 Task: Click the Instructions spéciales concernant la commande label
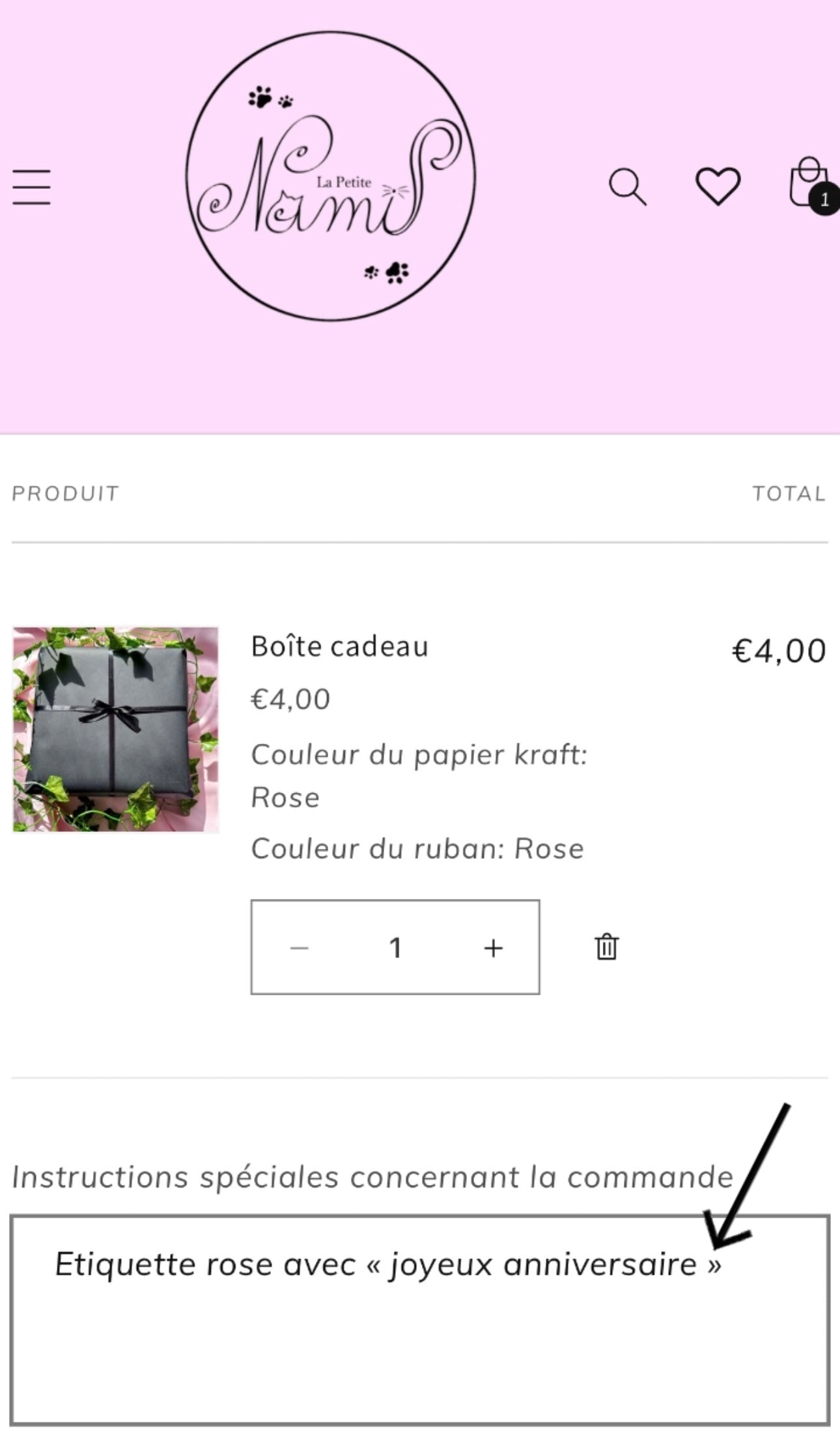tap(372, 1177)
